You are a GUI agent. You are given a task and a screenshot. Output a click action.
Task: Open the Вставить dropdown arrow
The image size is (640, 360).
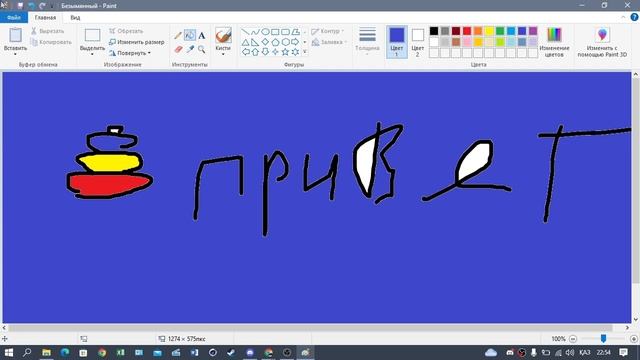(x=16, y=54)
